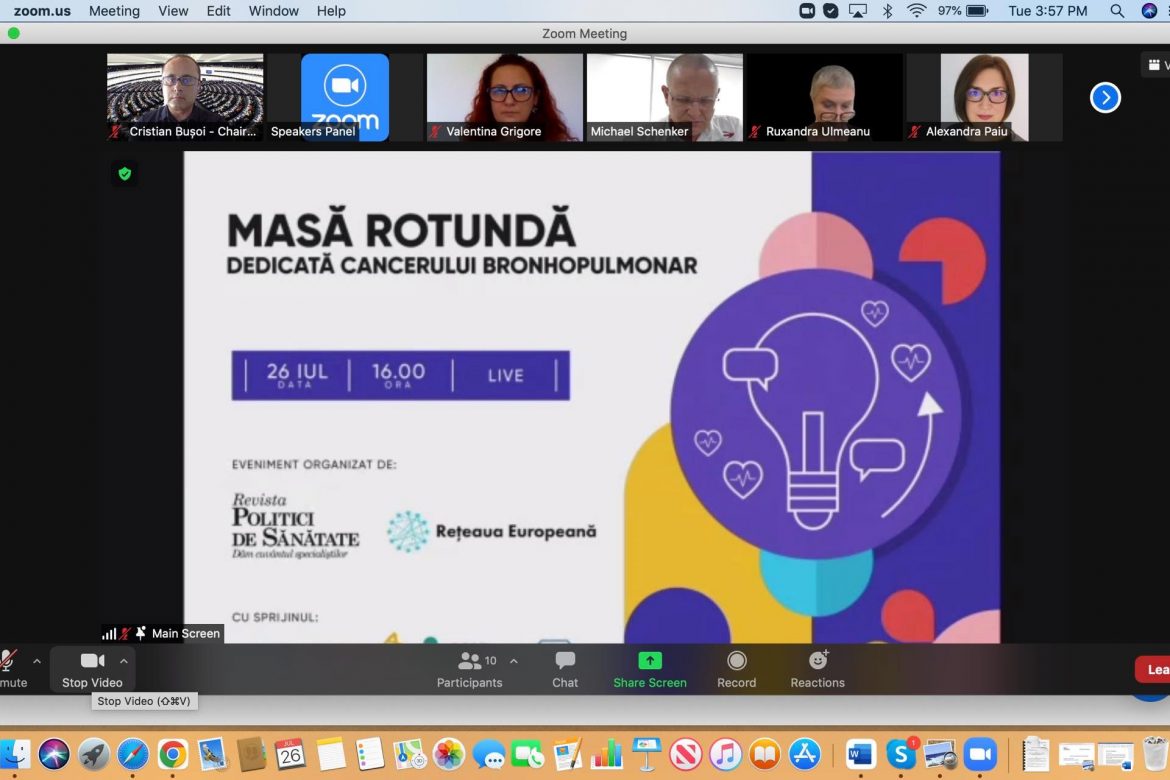Show next participants with blue arrow
Image resolution: width=1170 pixels, height=780 pixels.
tap(1105, 97)
